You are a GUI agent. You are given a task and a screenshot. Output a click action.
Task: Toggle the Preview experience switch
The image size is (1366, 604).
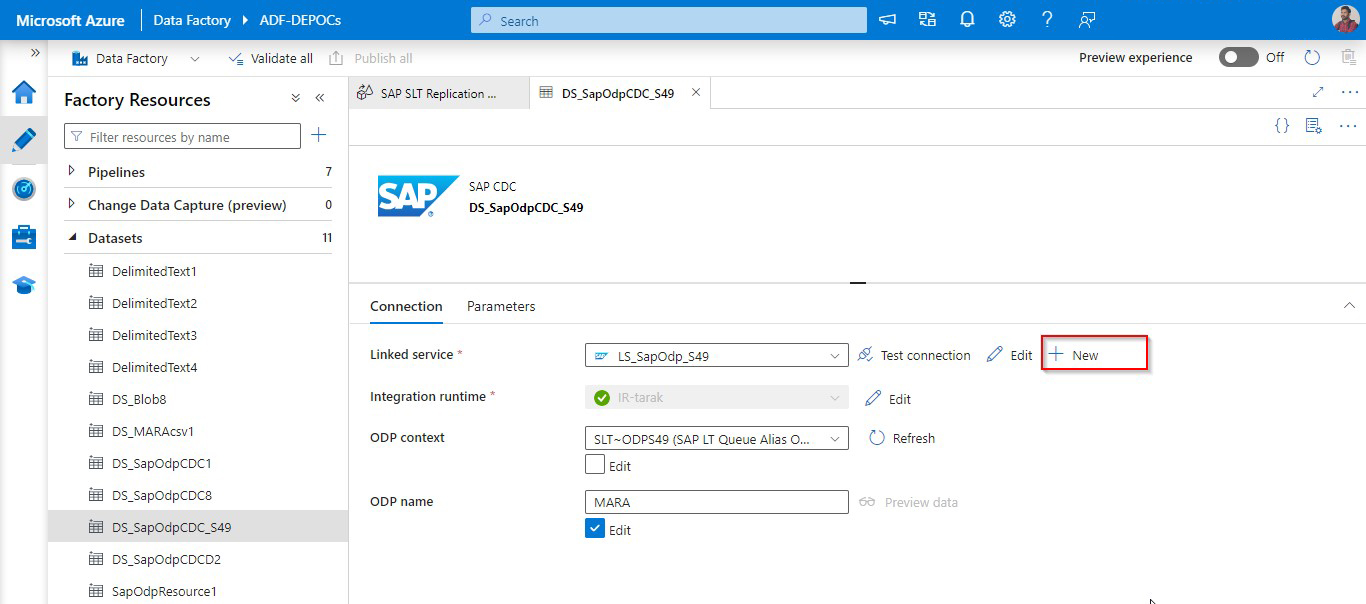[x=1238, y=58]
